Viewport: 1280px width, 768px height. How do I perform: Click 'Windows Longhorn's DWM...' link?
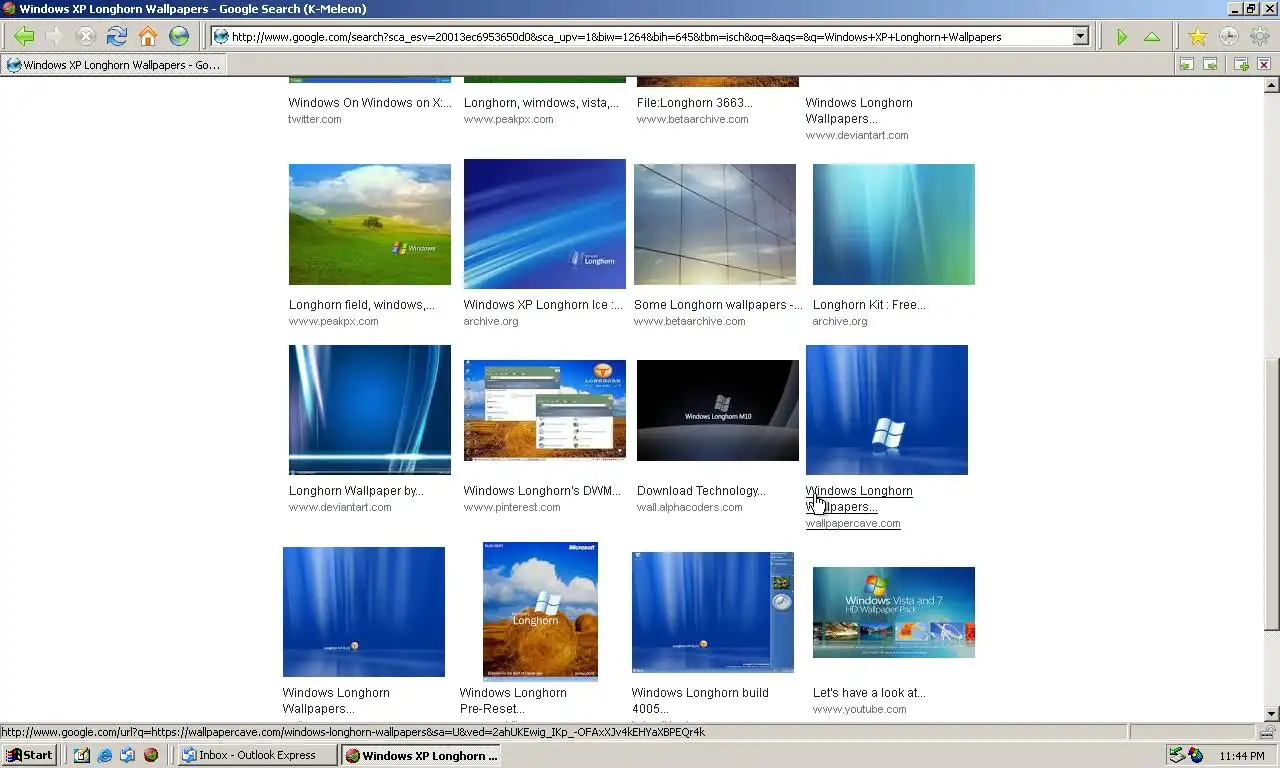pyautogui.click(x=542, y=491)
